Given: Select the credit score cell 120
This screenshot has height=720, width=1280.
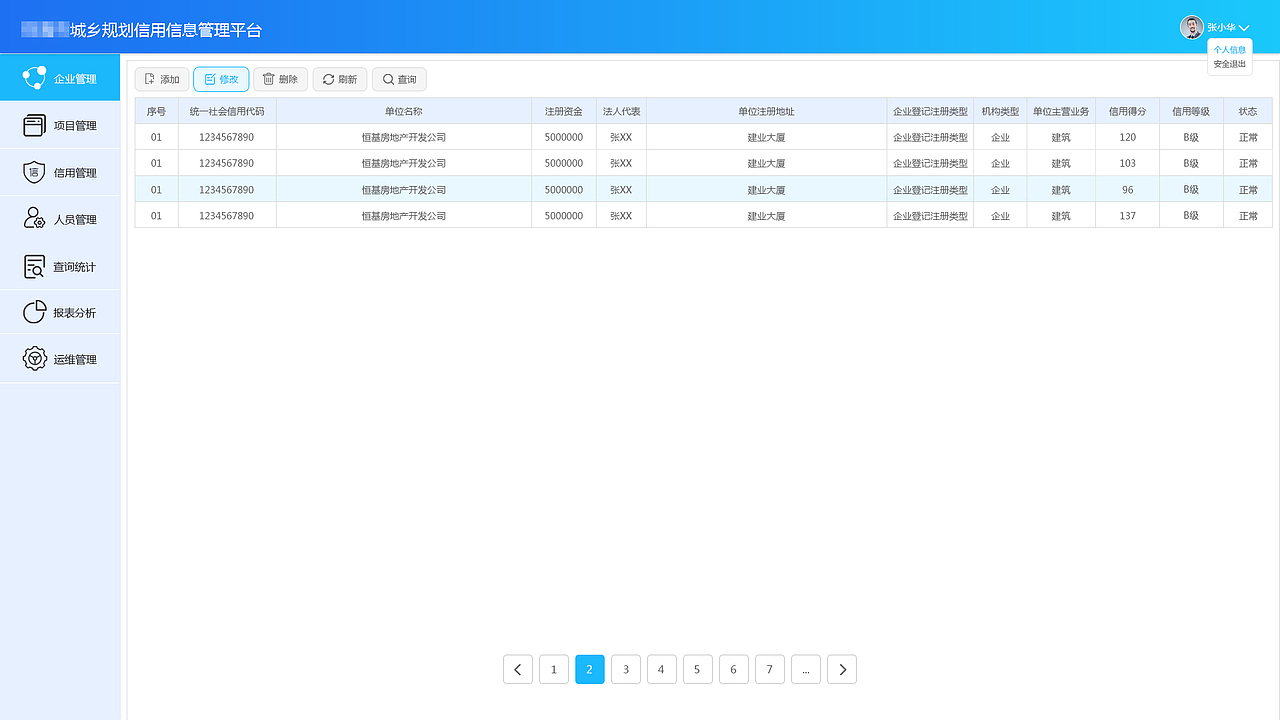Looking at the screenshot, I should point(1128,137).
